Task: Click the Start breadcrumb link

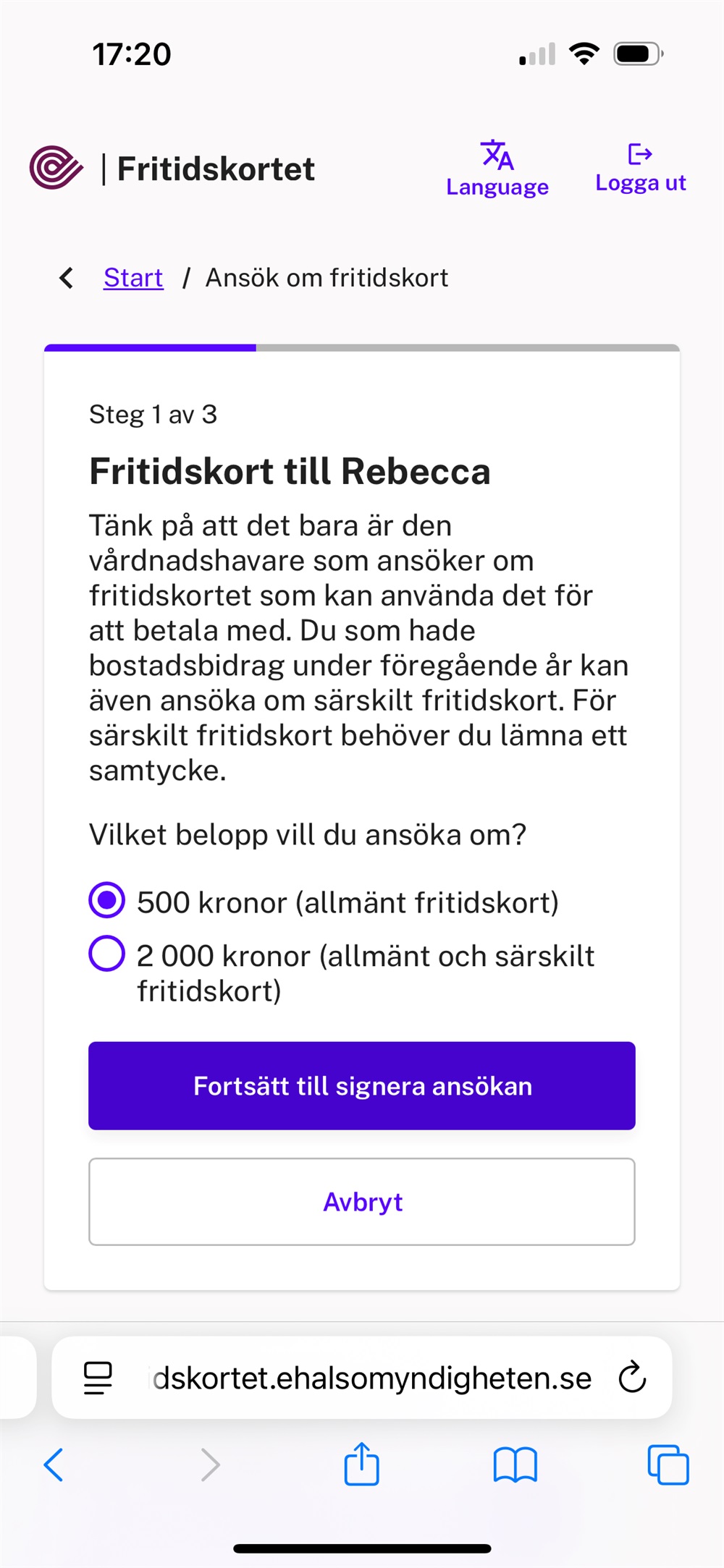Action: click(133, 278)
